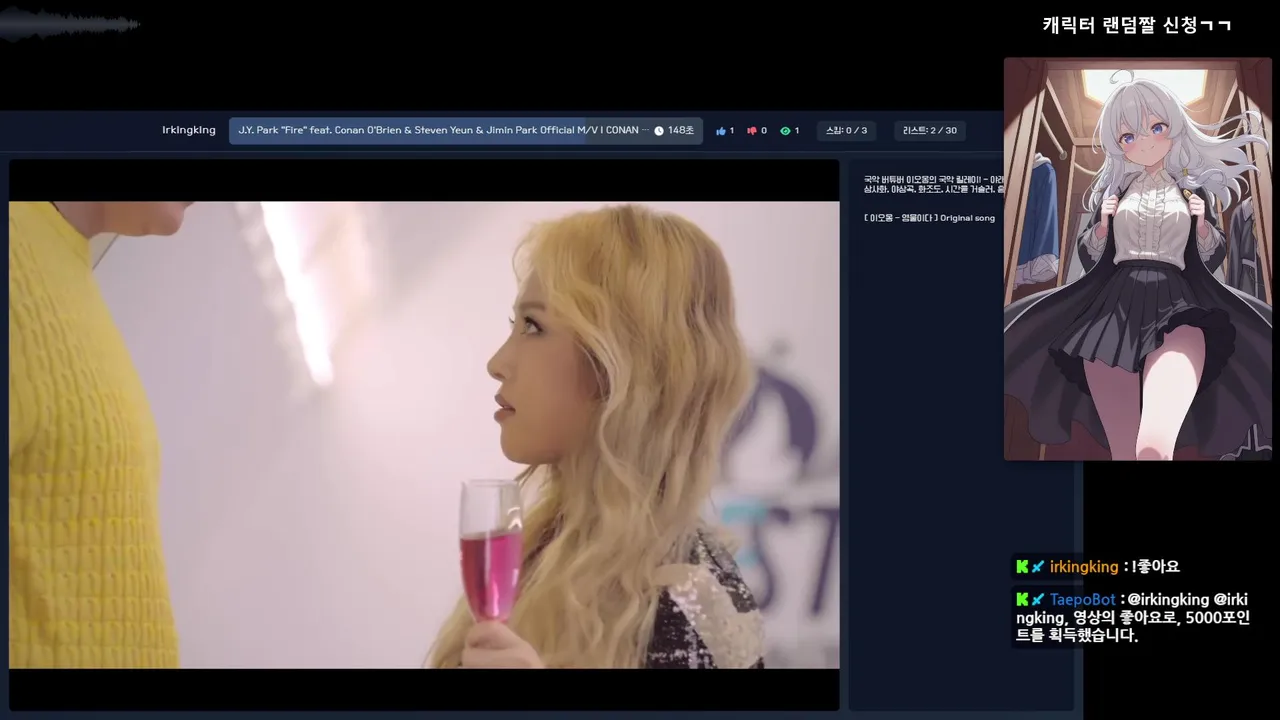Click the J.Y. Park "Fire" video title bar
Screen dimensions: 1280x720
(x=466, y=131)
